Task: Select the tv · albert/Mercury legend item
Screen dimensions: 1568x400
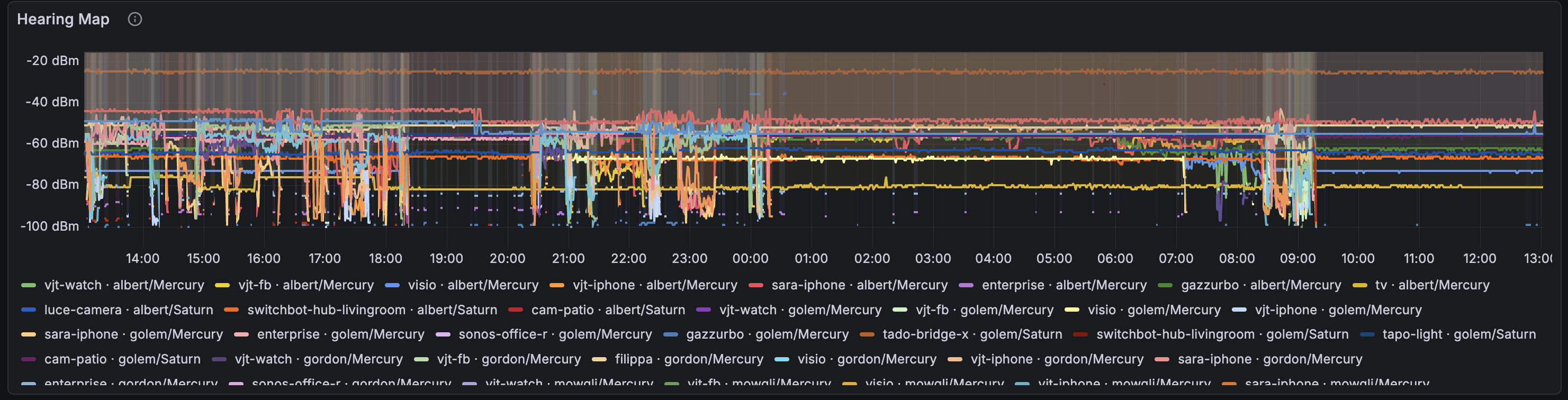Action: [x=1431, y=285]
